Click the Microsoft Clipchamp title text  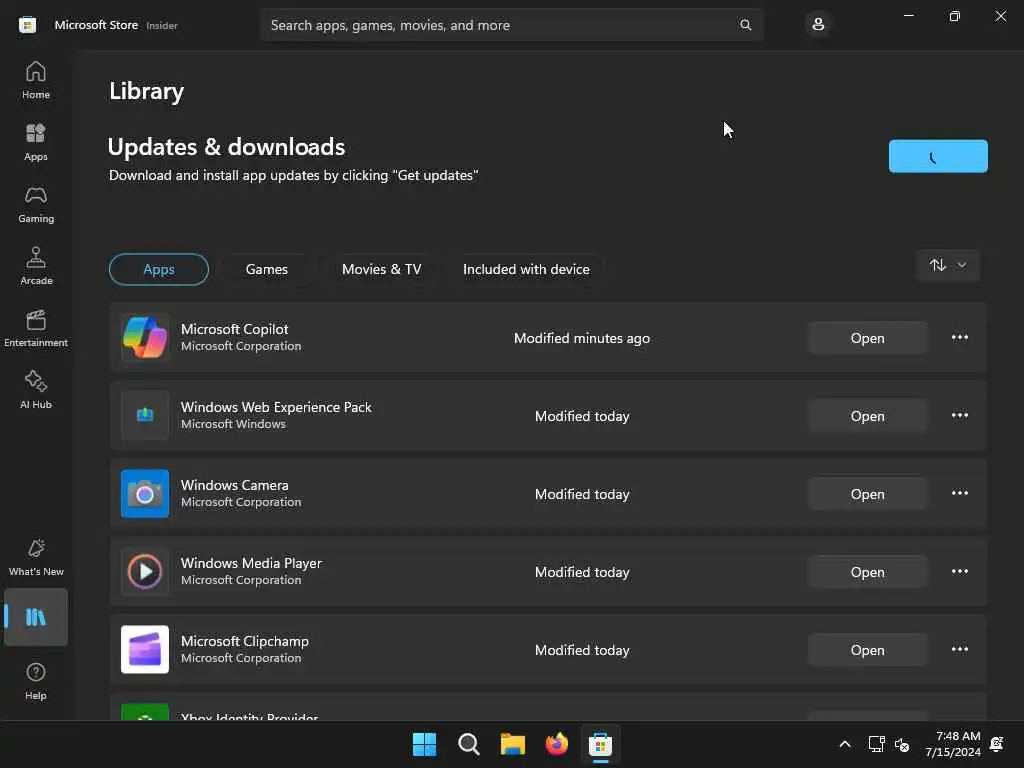pos(245,641)
